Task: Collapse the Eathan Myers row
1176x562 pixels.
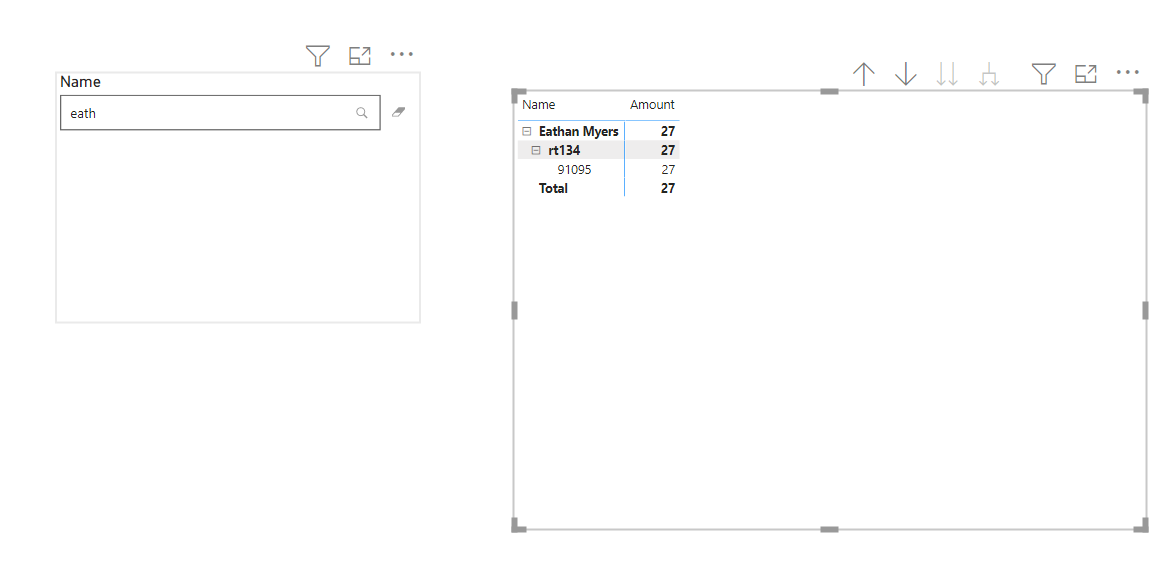Action: pos(526,131)
